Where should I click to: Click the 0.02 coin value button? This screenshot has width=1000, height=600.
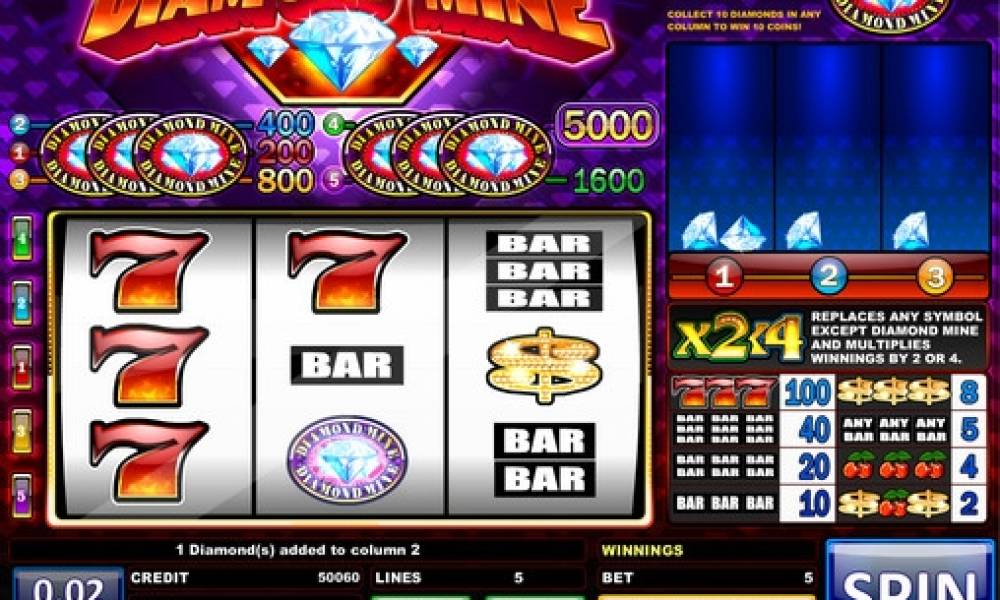click(x=68, y=585)
